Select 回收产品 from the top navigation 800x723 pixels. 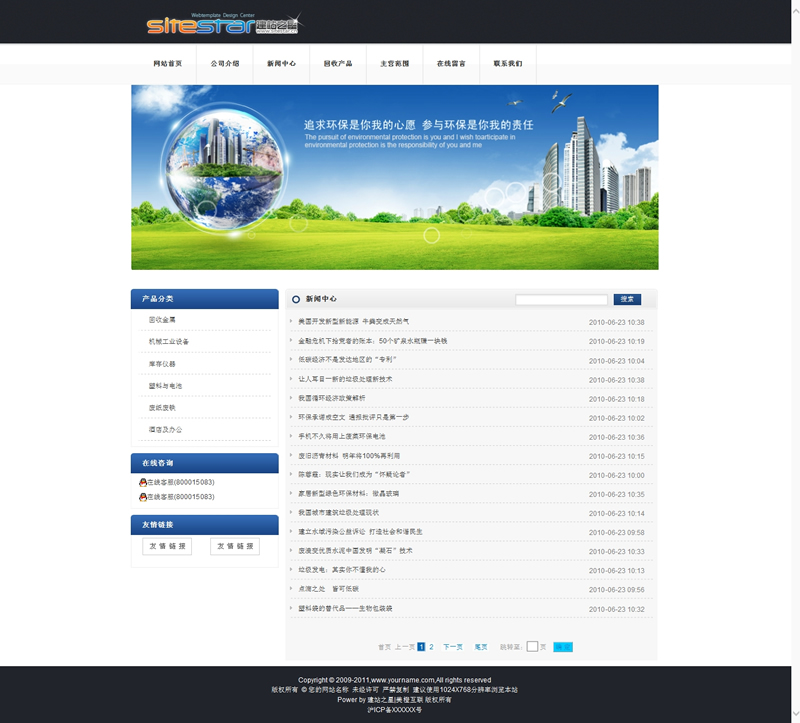338,63
